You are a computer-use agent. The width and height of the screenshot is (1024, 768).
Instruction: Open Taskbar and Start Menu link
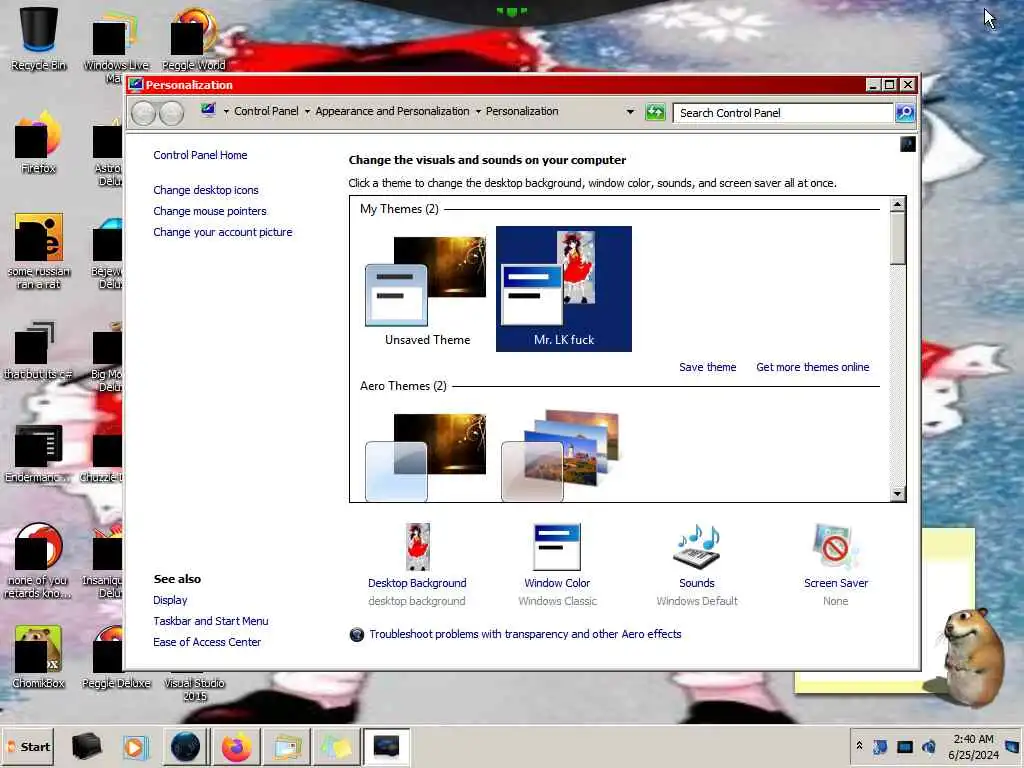[210, 621]
